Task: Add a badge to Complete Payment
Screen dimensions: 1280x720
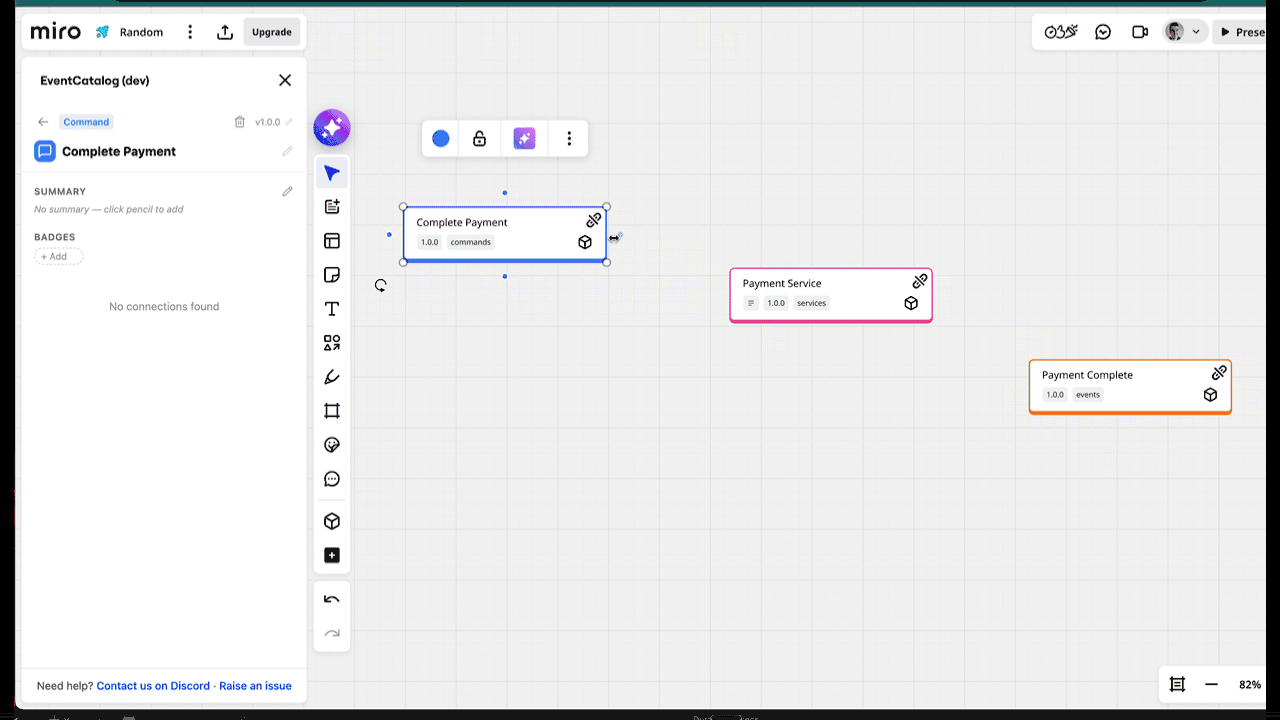Action: pos(58,256)
